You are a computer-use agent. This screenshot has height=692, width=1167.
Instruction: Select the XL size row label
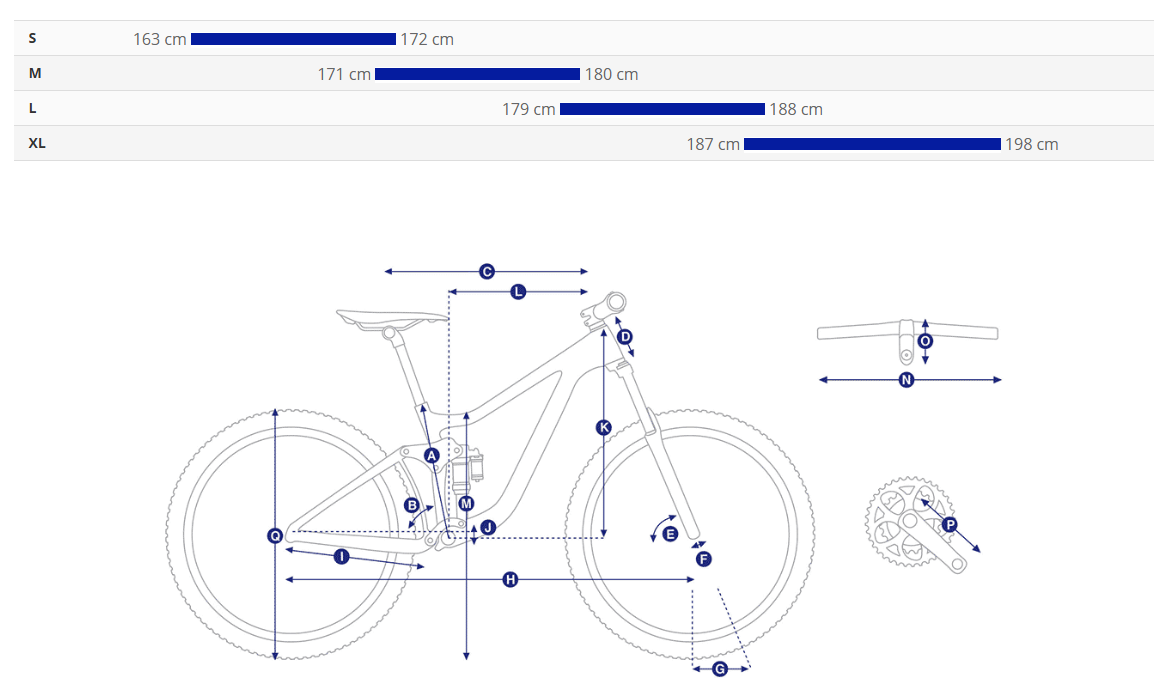[37, 144]
